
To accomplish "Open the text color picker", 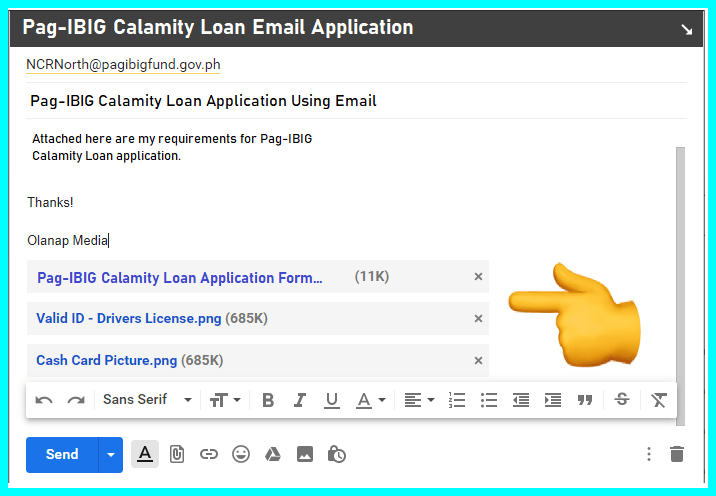I will tap(370, 401).
